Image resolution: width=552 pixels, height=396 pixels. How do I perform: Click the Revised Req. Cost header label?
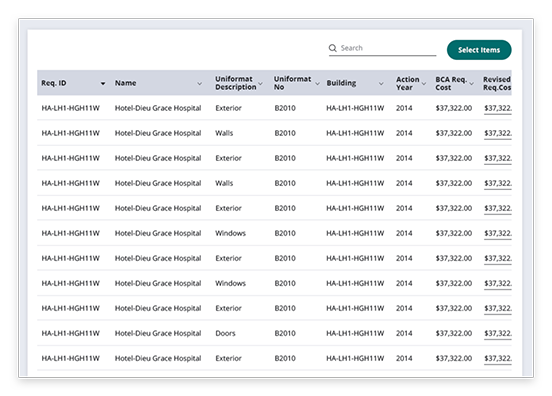[497, 83]
